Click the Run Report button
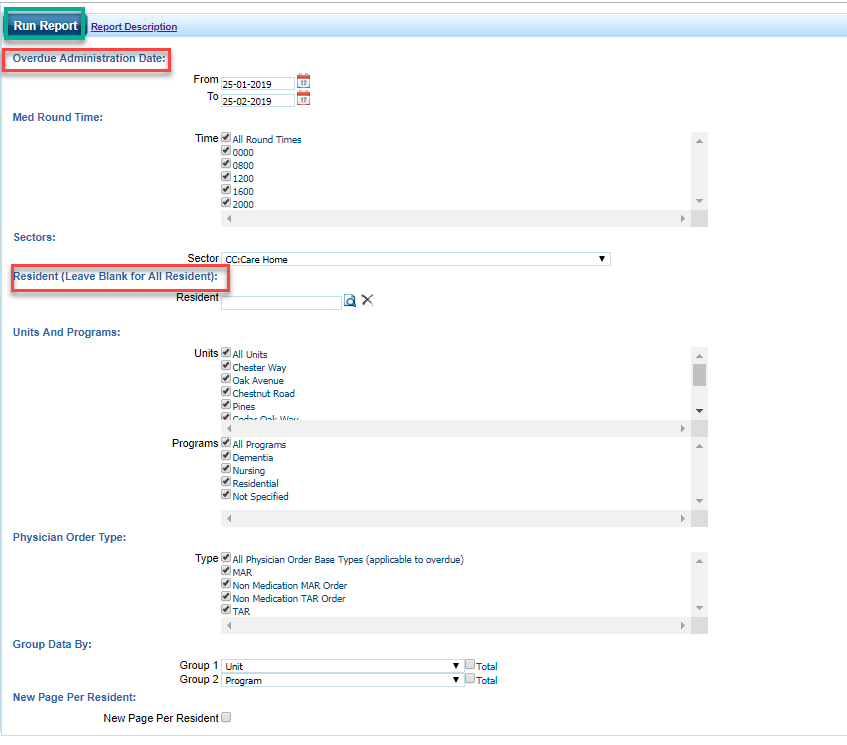Image resolution: width=847 pixels, height=745 pixels. tap(45, 26)
